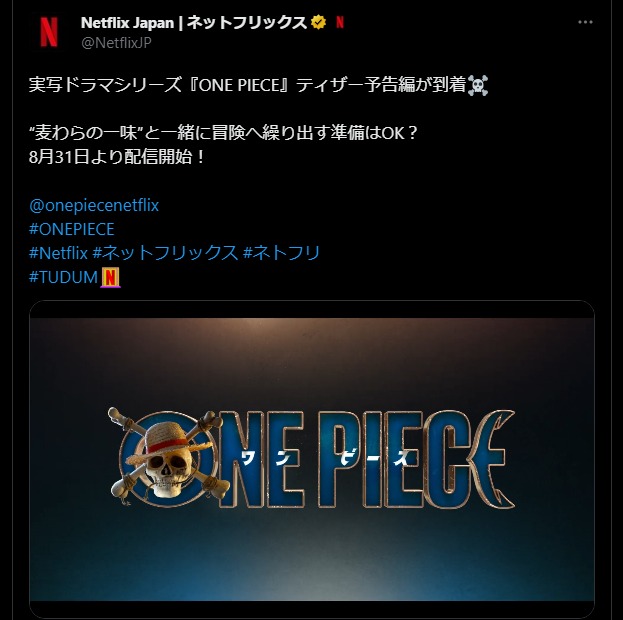Open the Netflix Japan profile avatar
The image size is (623, 620).
click(49, 32)
